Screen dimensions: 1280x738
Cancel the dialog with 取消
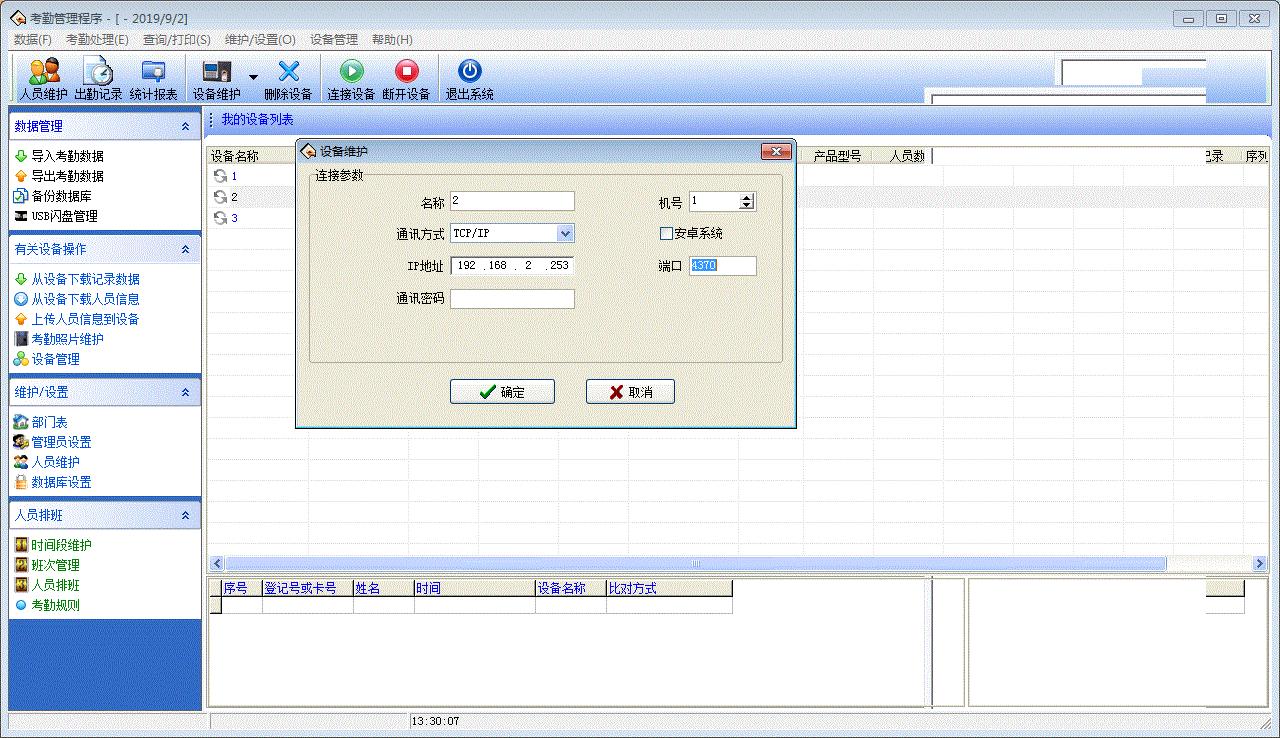tap(630, 391)
